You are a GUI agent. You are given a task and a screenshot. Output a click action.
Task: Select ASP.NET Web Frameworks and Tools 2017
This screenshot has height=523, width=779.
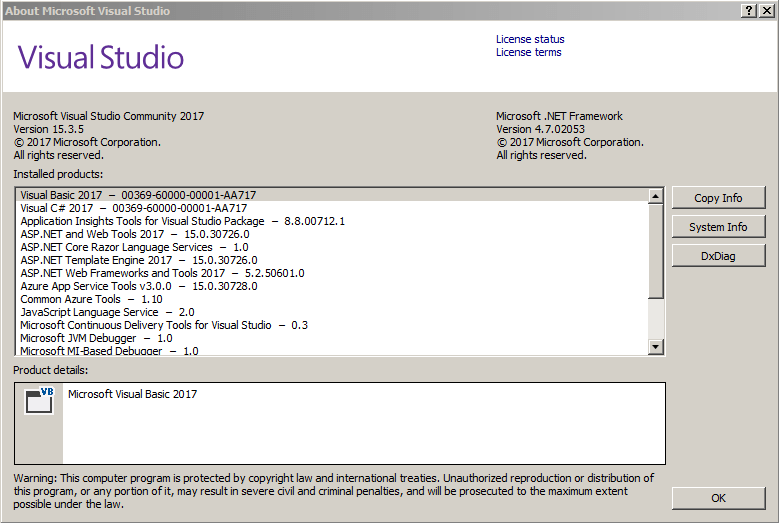[333, 273]
